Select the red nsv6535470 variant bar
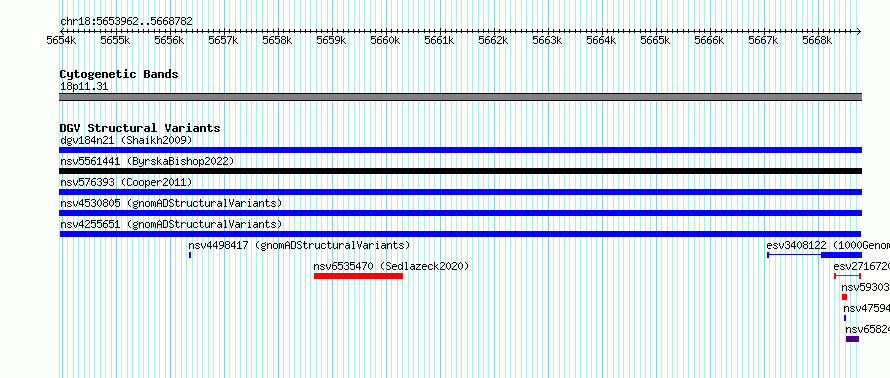 (358, 276)
